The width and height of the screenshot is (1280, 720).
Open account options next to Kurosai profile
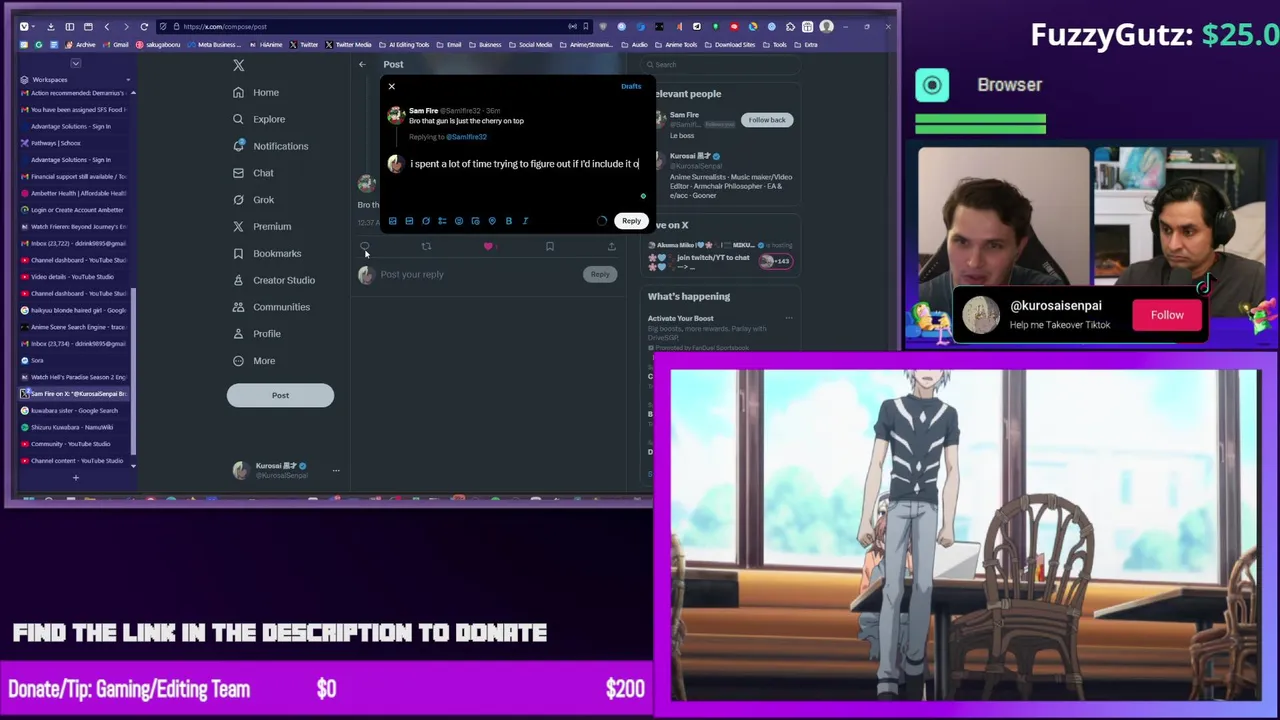[x=336, y=470]
